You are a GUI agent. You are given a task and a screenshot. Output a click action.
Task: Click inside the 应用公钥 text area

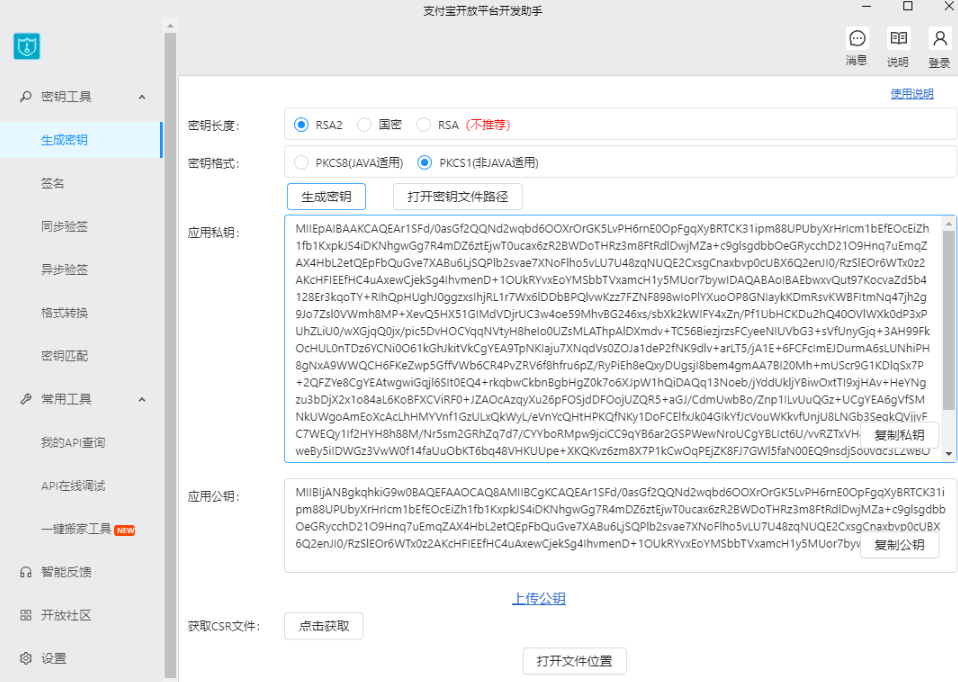(x=620, y=526)
